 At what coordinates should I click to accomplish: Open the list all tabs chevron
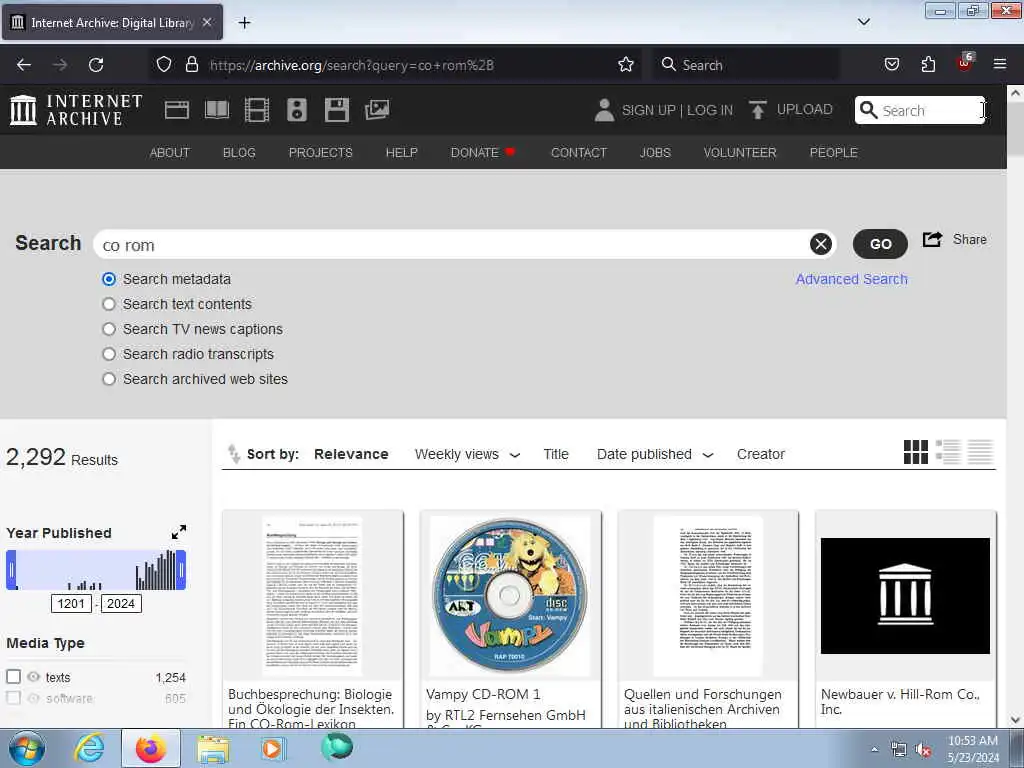coord(863,22)
